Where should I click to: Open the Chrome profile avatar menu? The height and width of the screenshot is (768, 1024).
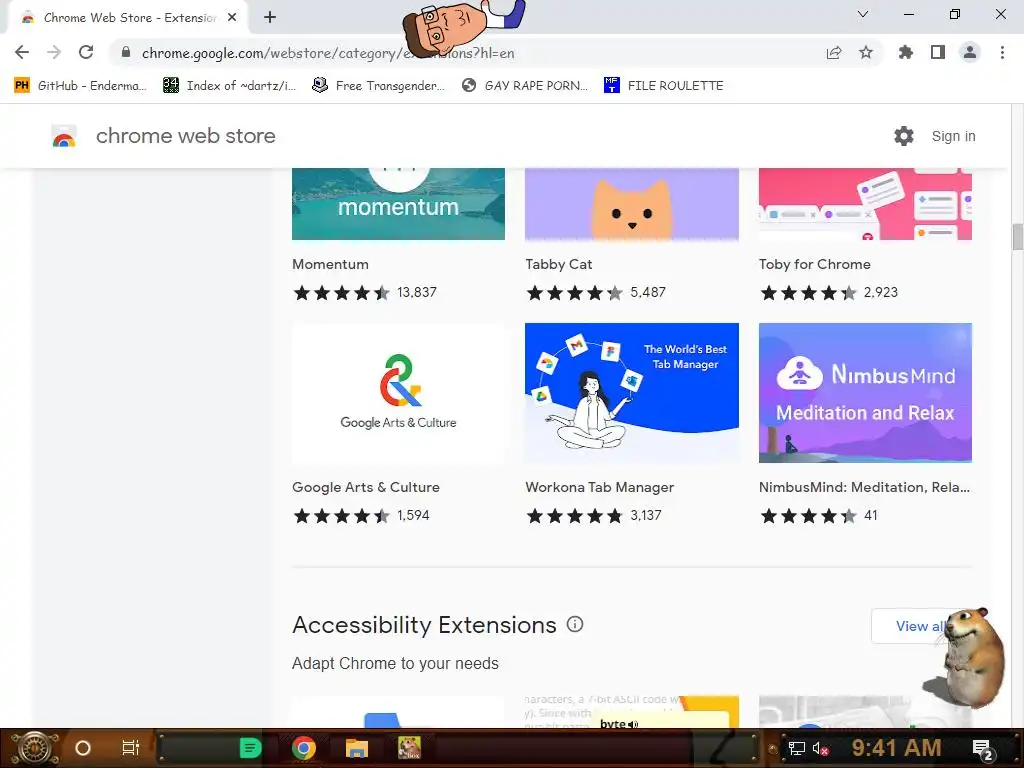[x=970, y=52]
